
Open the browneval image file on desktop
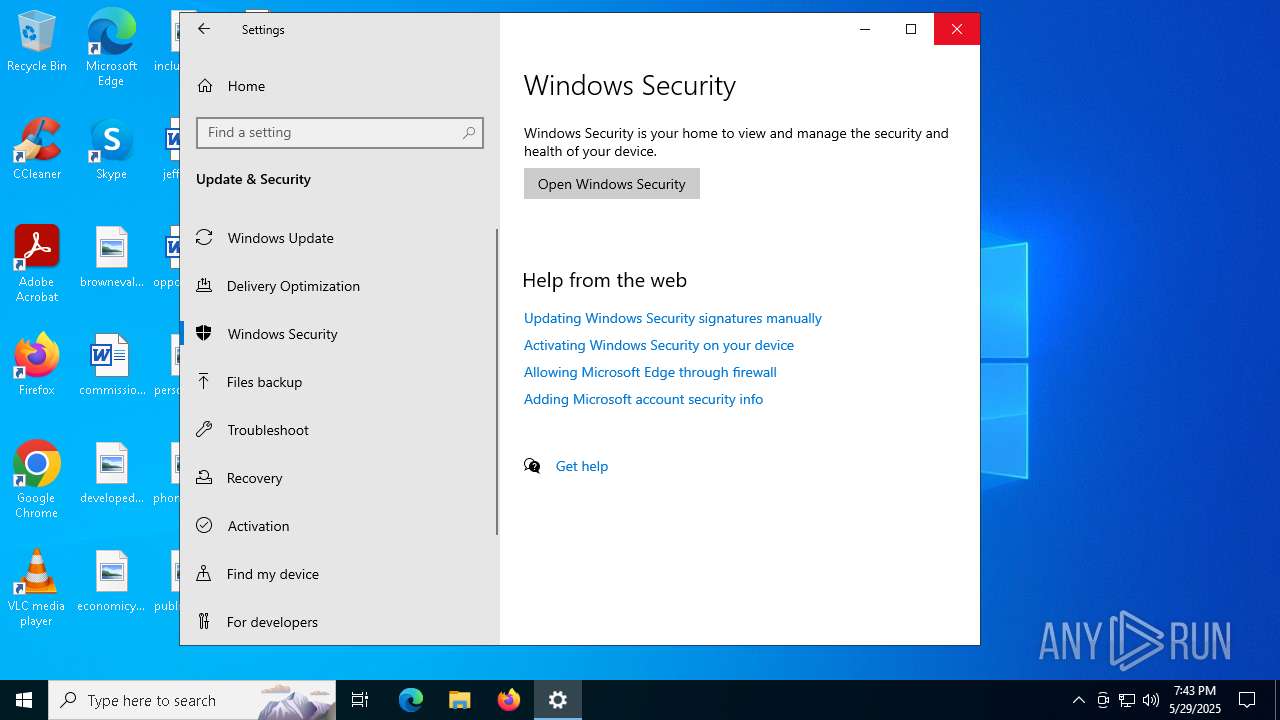(111, 257)
